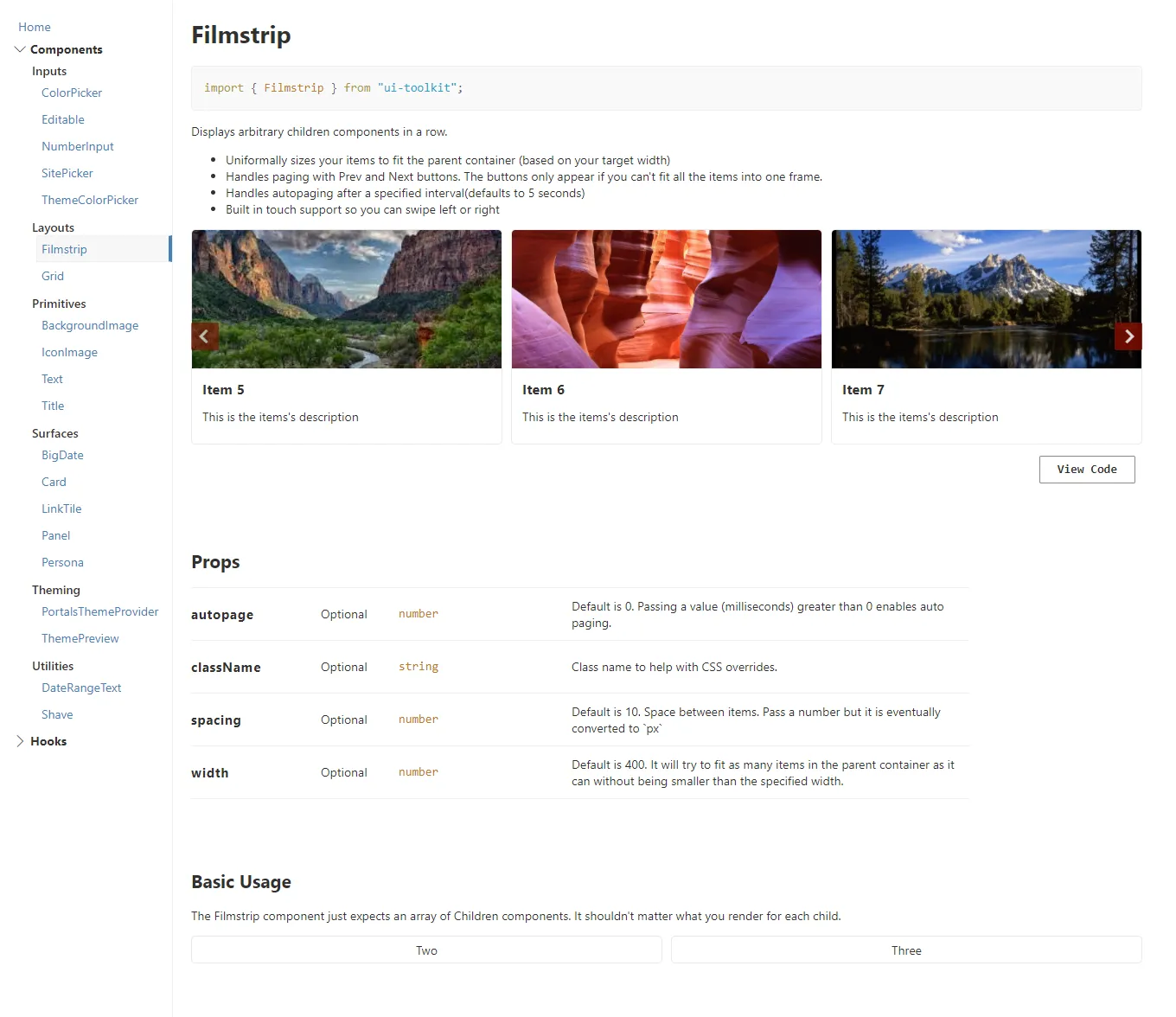Viewport: 1176px width, 1017px height.
Task: Click the Basic Usage heading
Action: coord(241,882)
